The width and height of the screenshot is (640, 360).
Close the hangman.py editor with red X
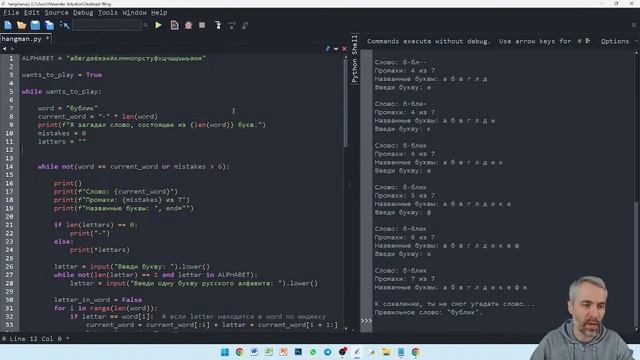click(x=344, y=49)
